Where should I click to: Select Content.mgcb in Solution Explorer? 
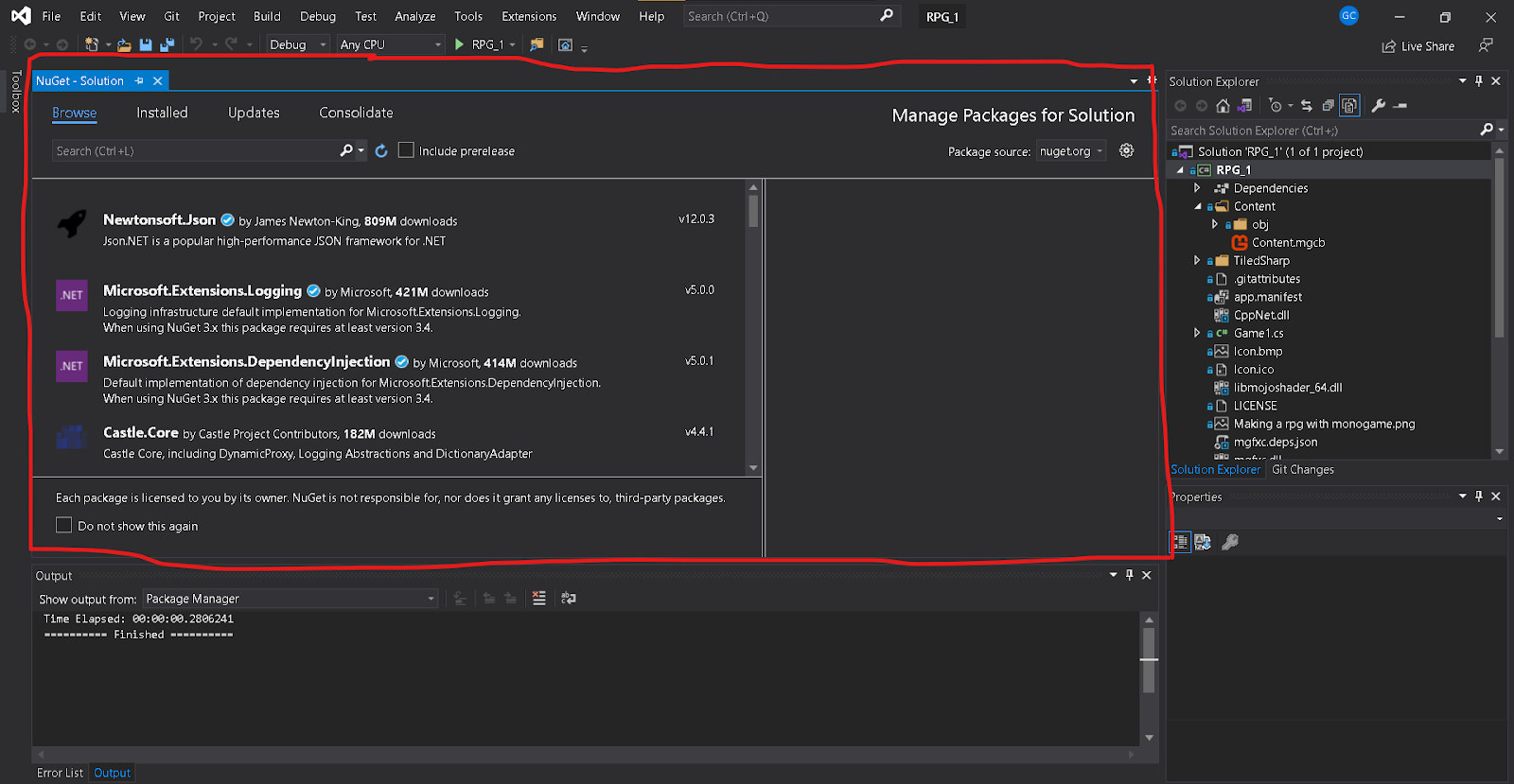(1288, 242)
